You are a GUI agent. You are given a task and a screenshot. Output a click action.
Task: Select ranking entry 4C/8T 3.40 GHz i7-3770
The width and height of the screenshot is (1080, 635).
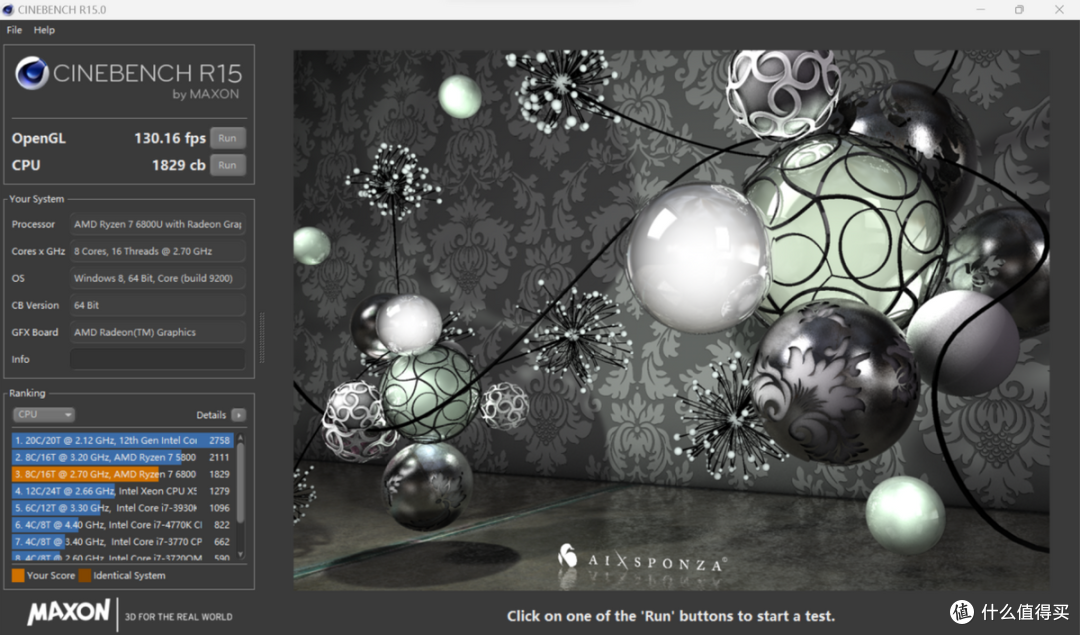coord(123,541)
